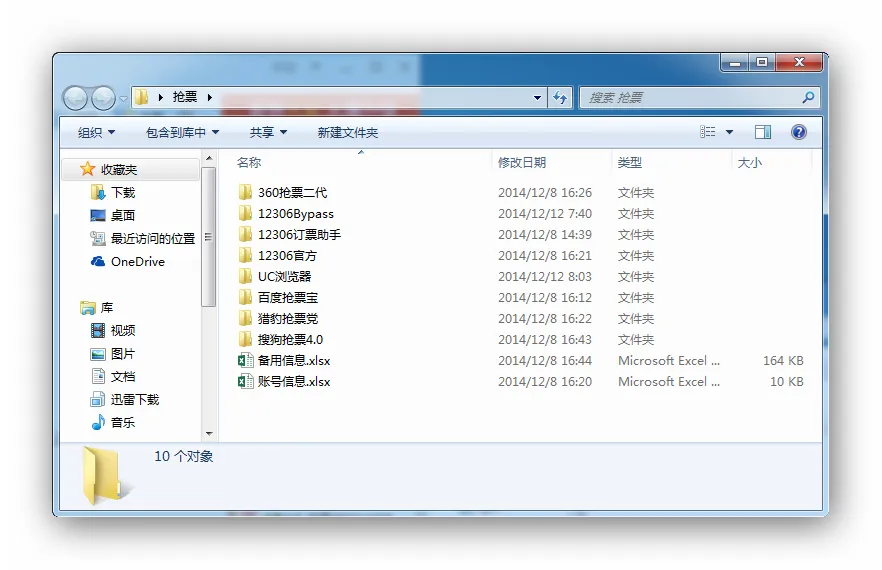Select 库 in navigation pane
Viewport: 882px width, 570px height.
[x=107, y=308]
